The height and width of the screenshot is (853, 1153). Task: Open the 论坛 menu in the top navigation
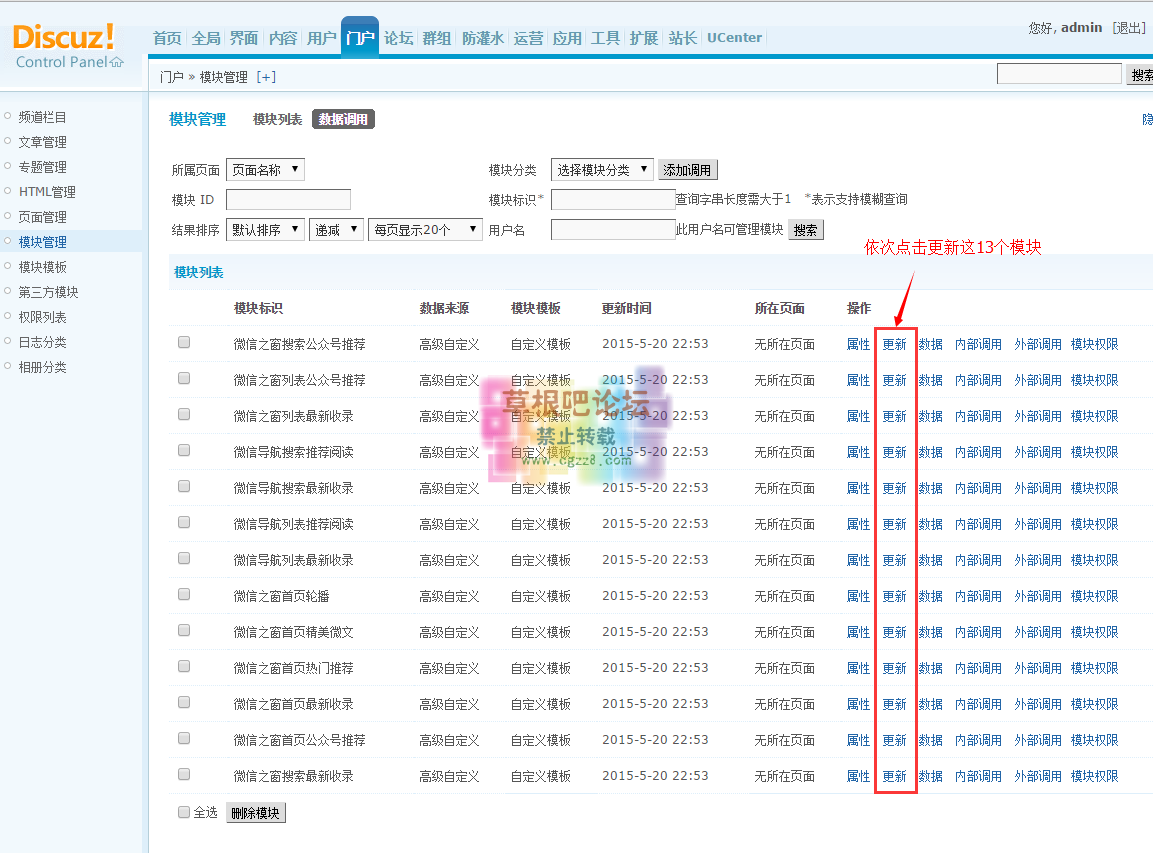(398, 37)
